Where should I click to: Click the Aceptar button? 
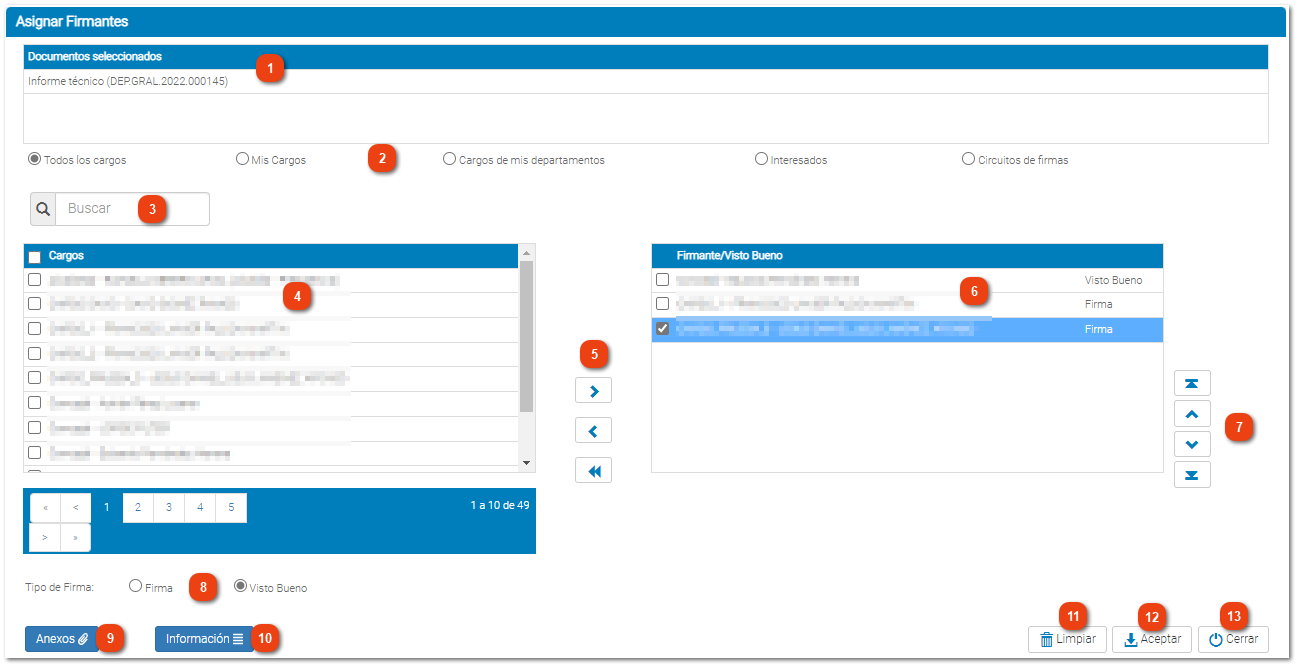1152,639
